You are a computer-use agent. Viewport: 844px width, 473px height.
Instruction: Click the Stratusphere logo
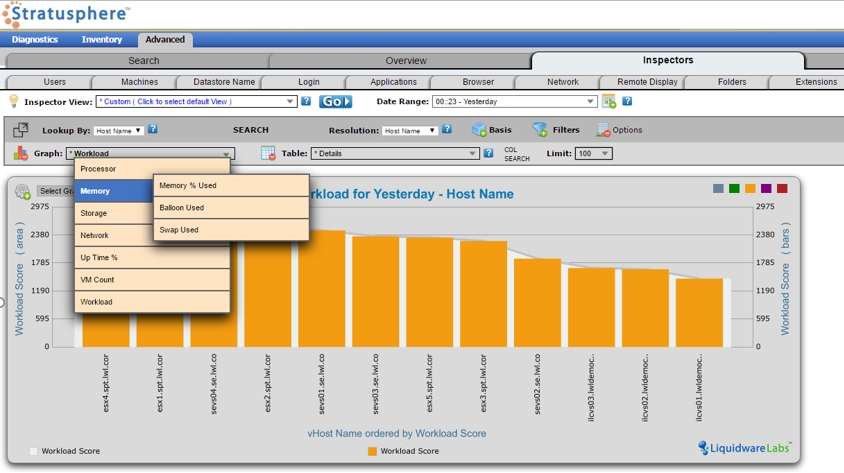pyautogui.click(x=66, y=14)
